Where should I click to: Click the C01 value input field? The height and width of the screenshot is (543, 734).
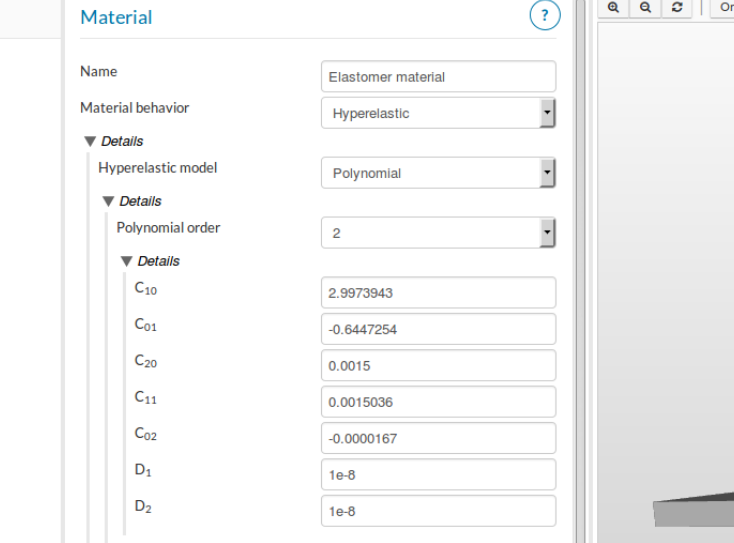[x=438, y=329]
